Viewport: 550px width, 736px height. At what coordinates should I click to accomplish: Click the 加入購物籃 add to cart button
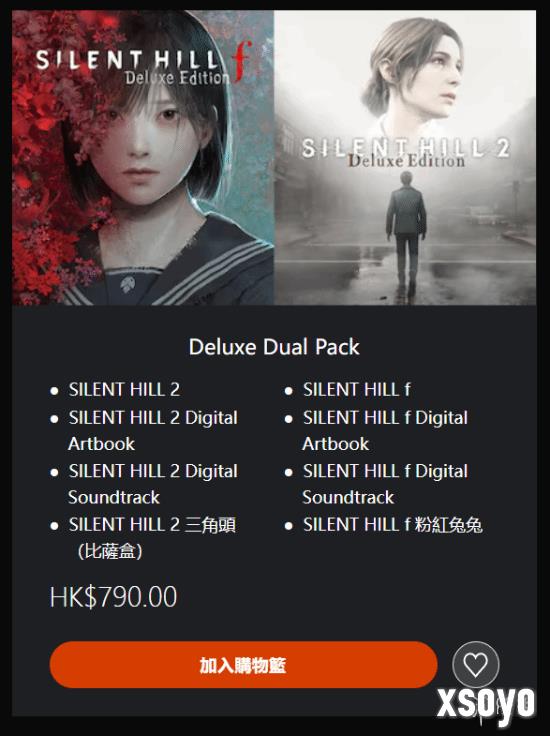pyautogui.click(x=243, y=665)
